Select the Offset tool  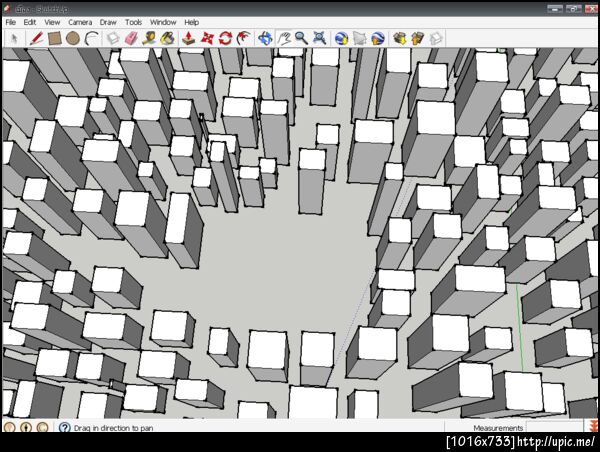coord(243,38)
